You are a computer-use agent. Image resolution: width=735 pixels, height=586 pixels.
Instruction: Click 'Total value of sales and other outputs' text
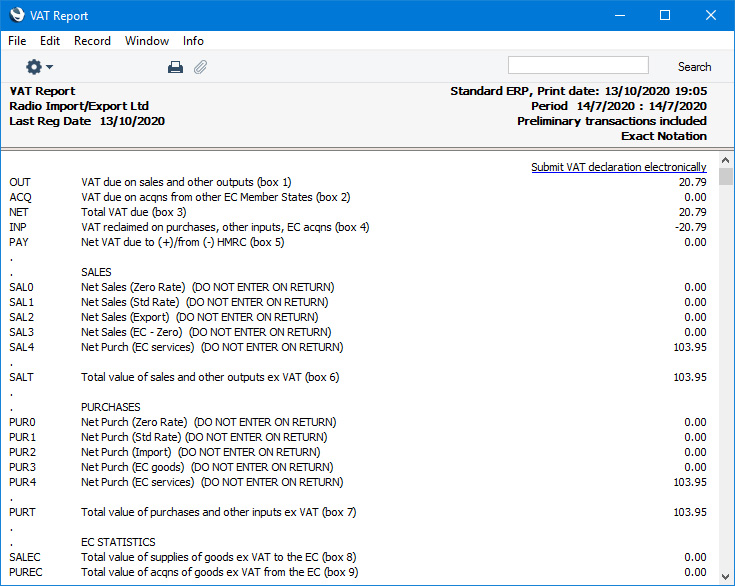point(210,377)
